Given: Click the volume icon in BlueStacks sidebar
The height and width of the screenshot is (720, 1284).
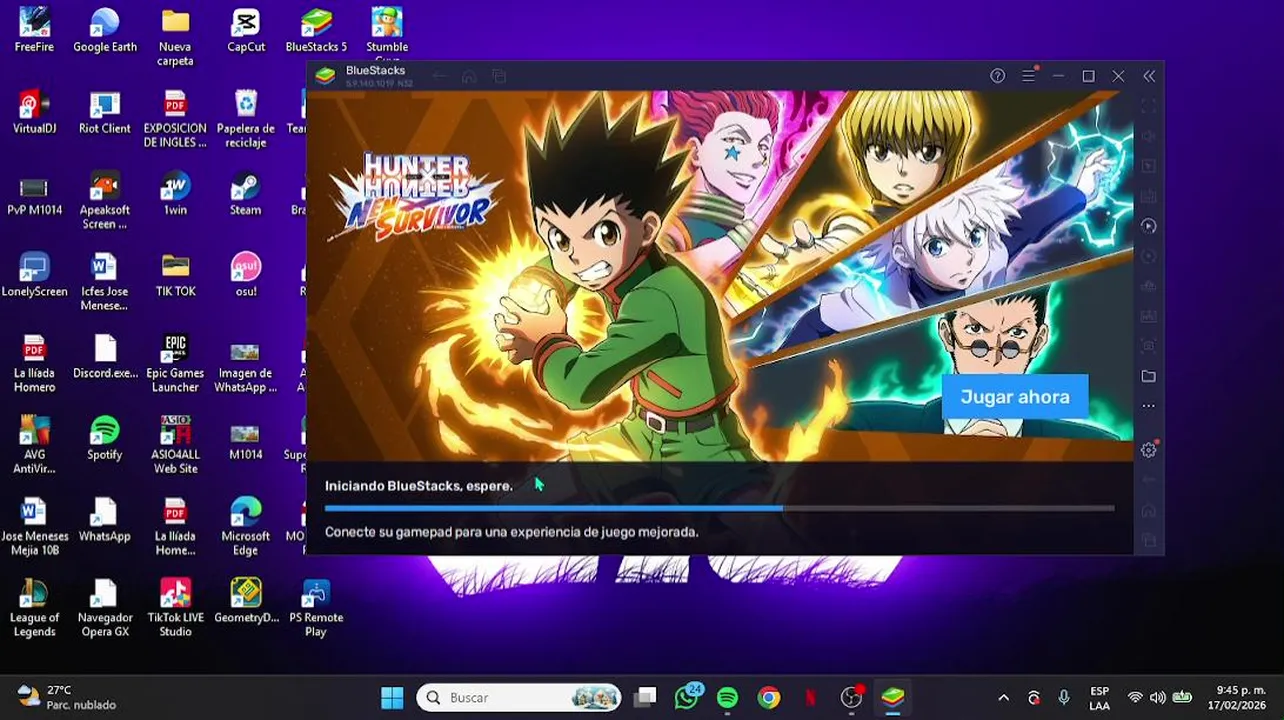Looking at the screenshot, I should click(x=1148, y=136).
